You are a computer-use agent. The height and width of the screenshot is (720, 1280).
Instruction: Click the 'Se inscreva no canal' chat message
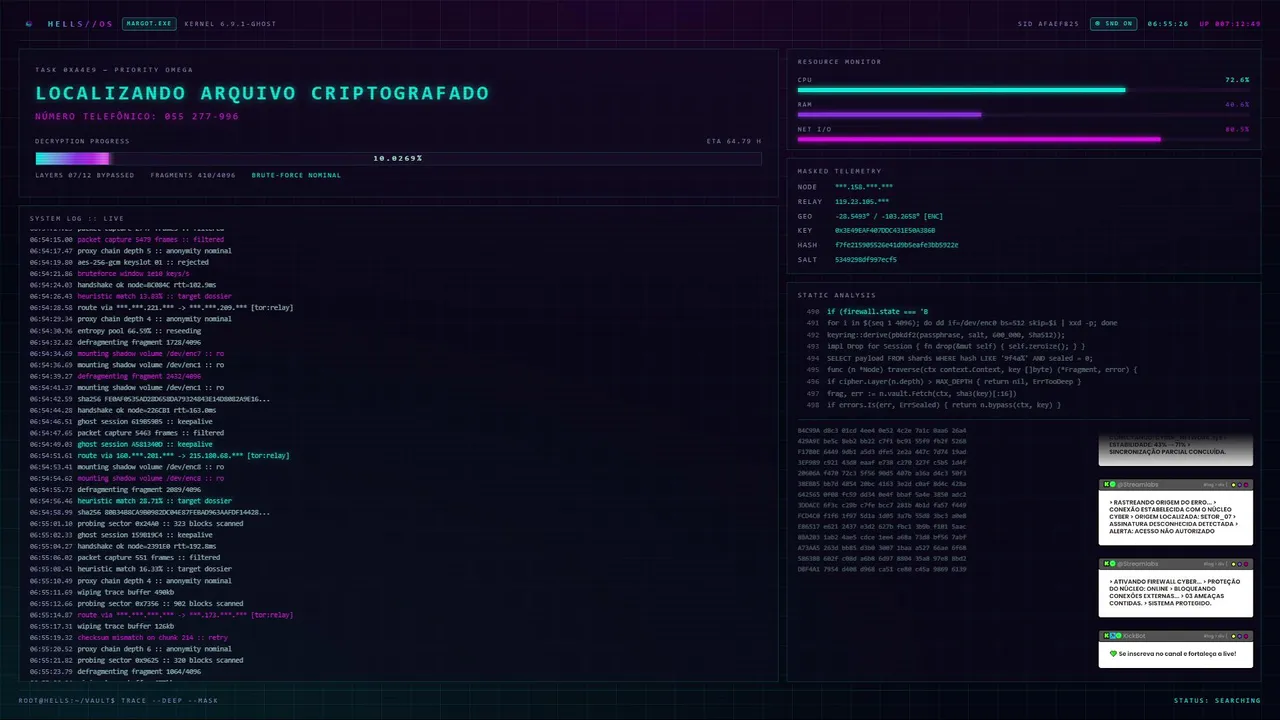coord(1177,654)
